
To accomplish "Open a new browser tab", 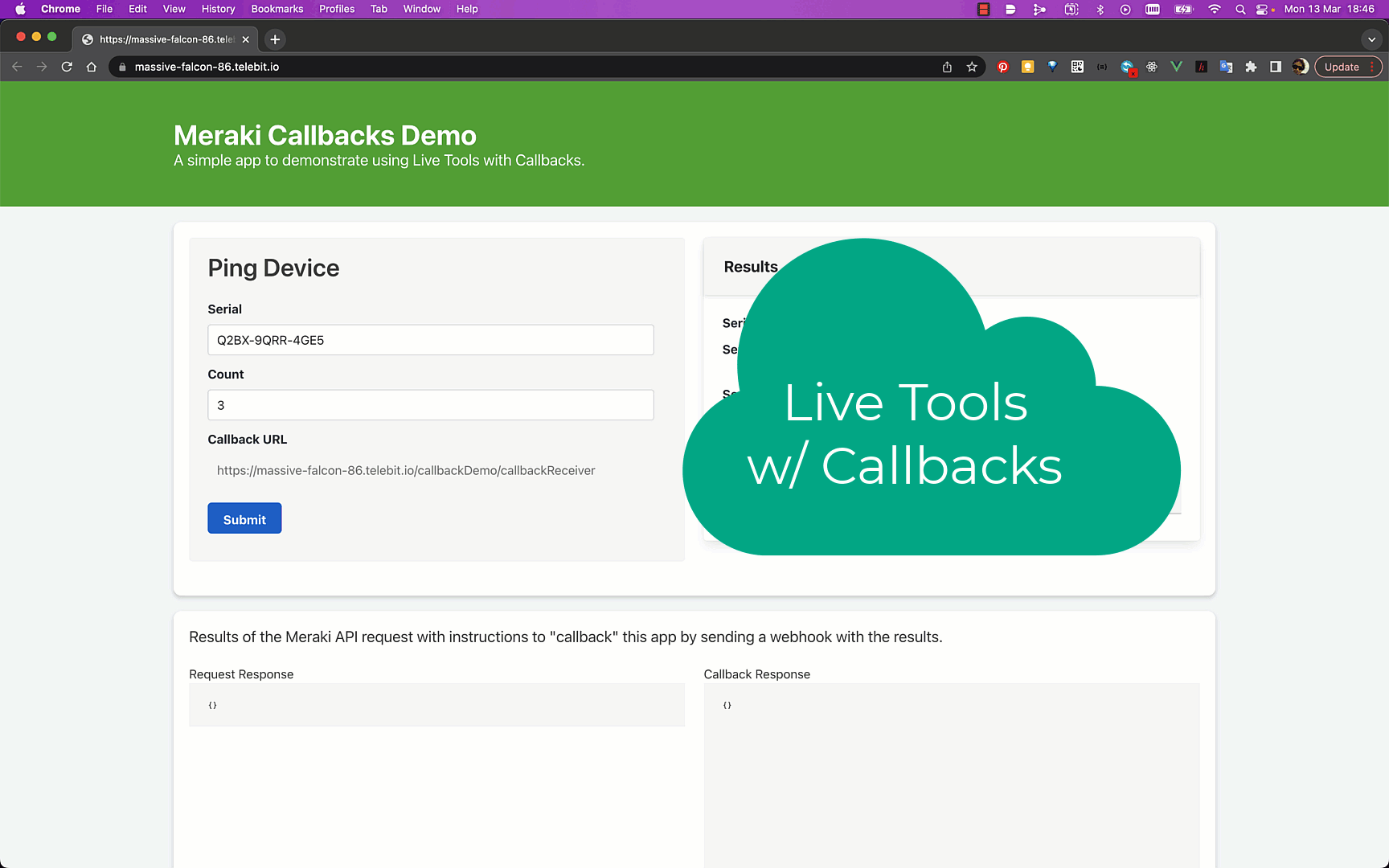I will 275,39.
